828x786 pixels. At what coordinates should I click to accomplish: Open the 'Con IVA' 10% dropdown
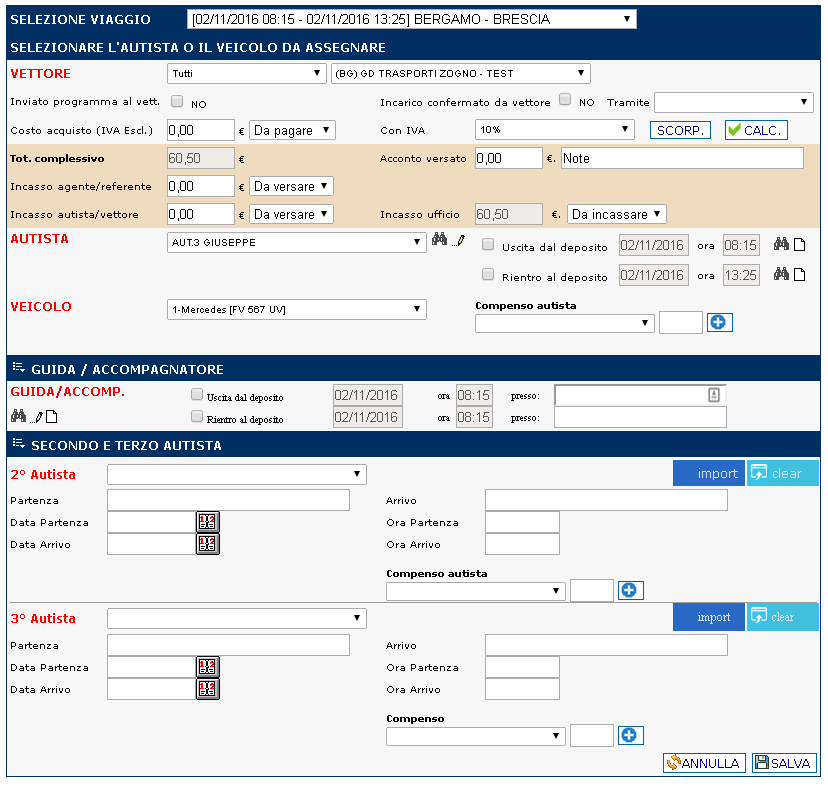555,129
